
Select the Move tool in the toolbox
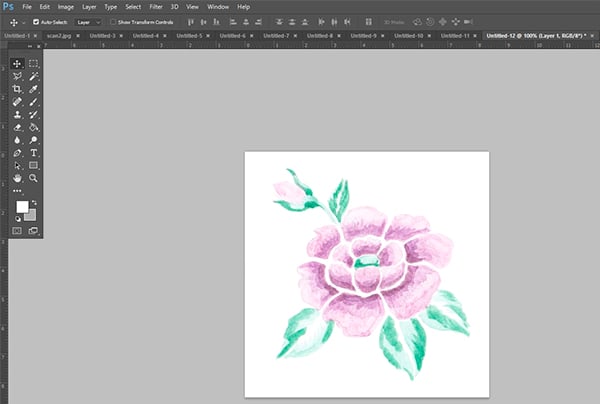pos(17,64)
